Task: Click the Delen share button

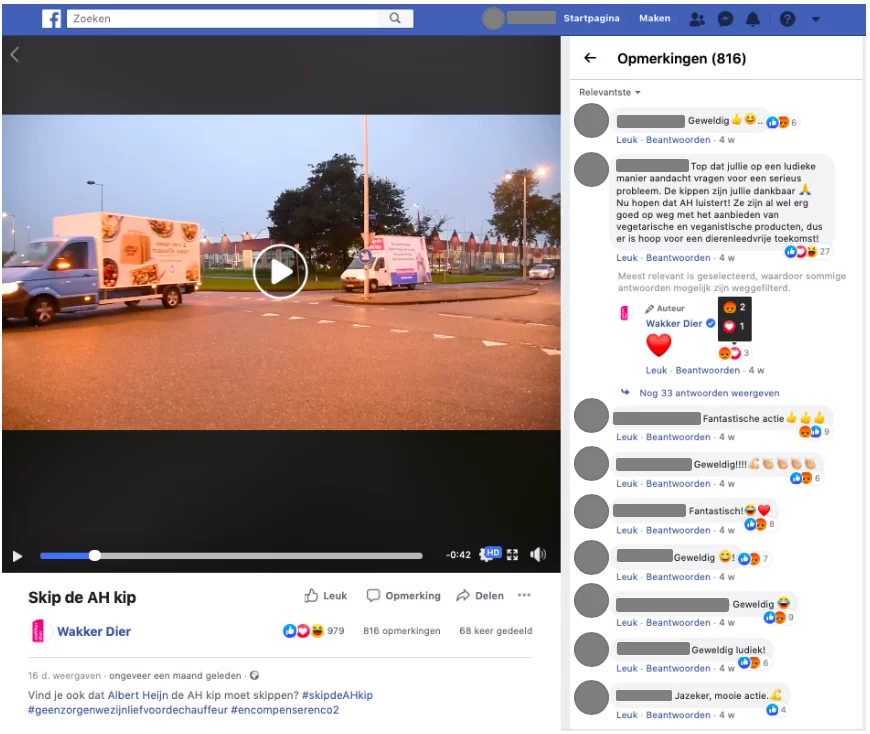Action: (x=480, y=596)
